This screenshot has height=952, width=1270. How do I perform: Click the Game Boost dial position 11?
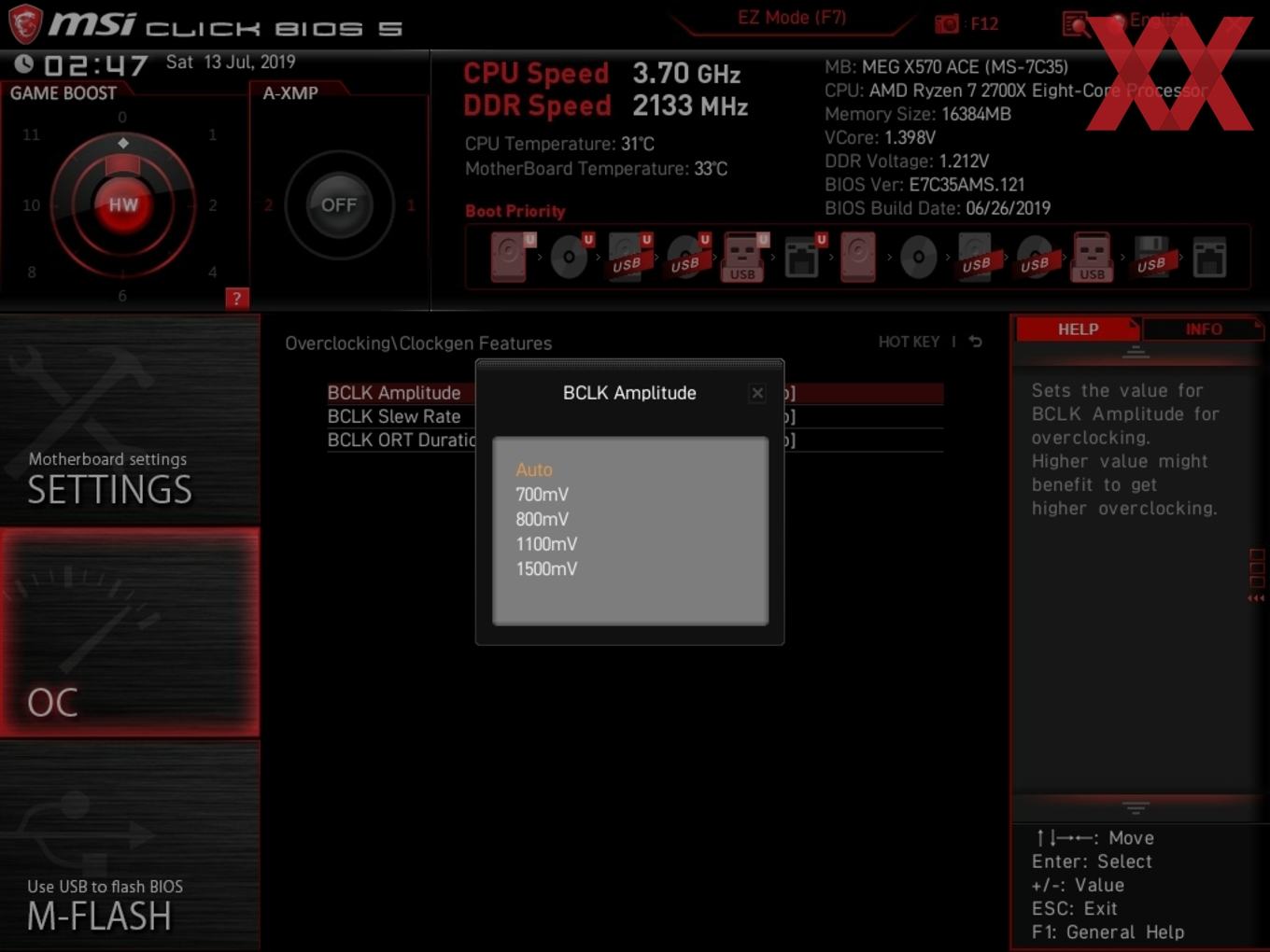pyautogui.click(x=31, y=134)
